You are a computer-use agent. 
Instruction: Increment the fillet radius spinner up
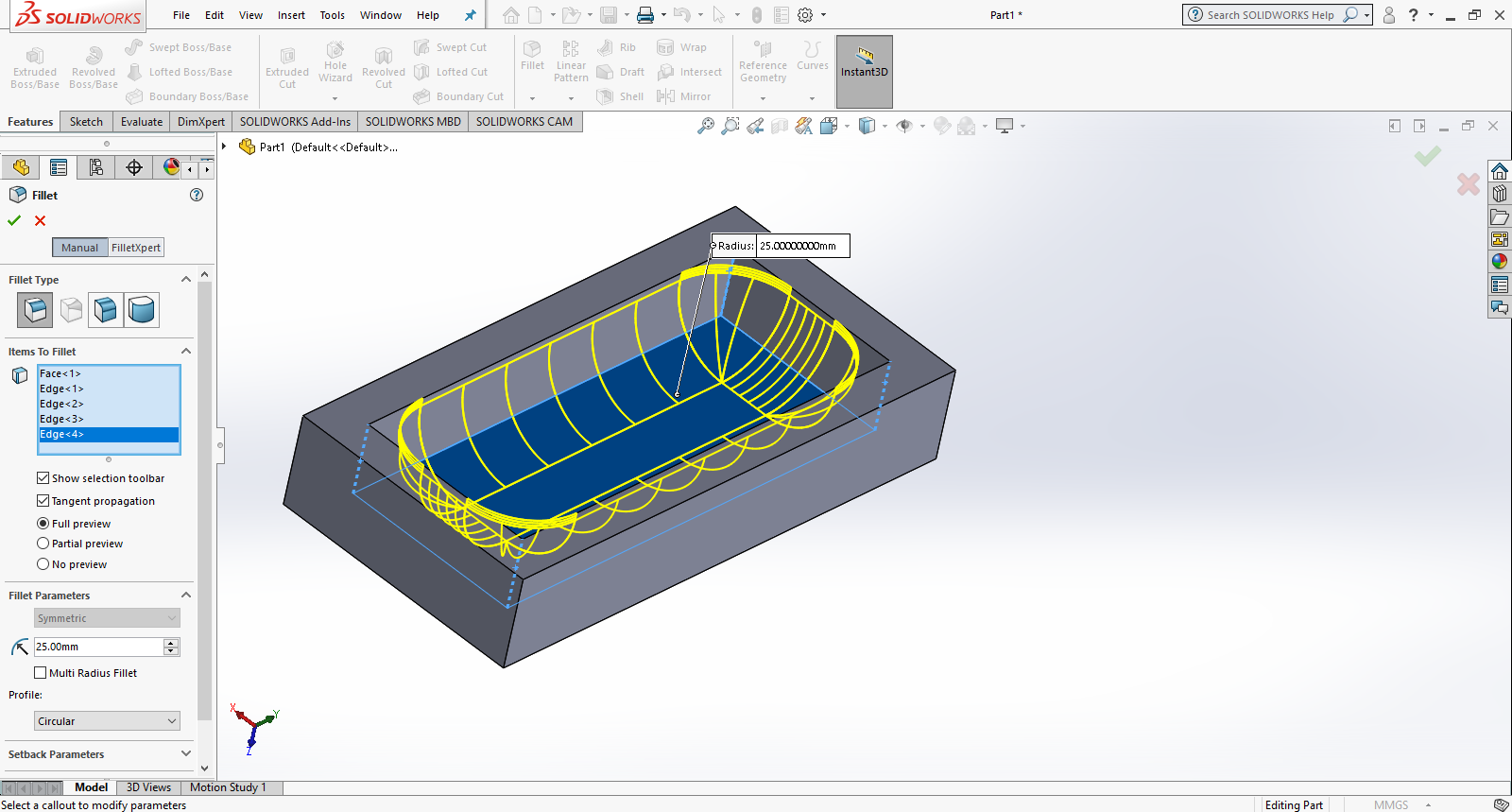pos(171,643)
